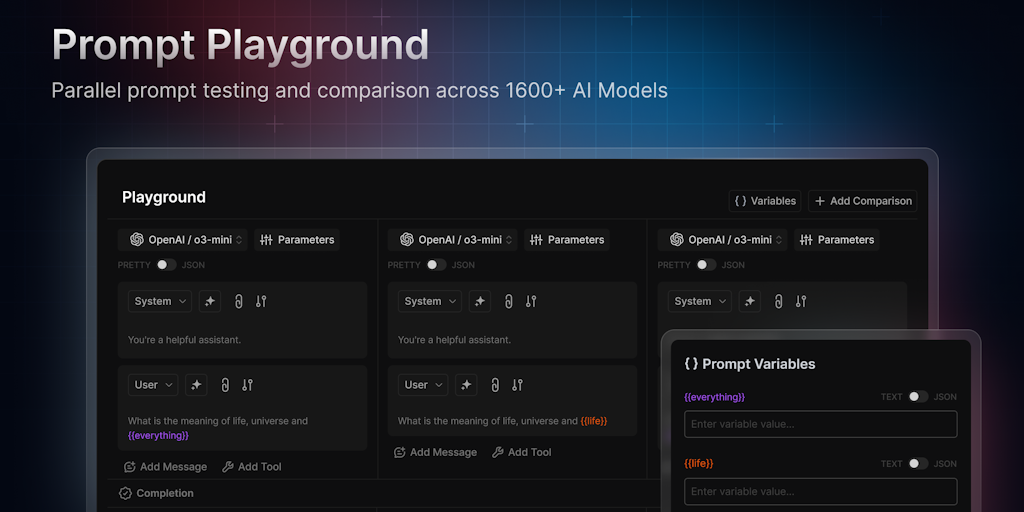Click up-down pins icon in User message containing {{life}}
Image resolution: width=1024 pixels, height=512 pixels.
(517, 385)
